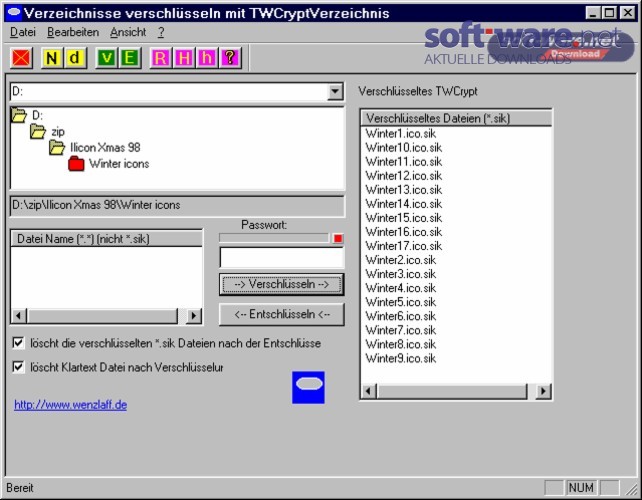
Task: Click the Verschlüsseltes Dateien (*.sik) column header
Action: click(456, 118)
